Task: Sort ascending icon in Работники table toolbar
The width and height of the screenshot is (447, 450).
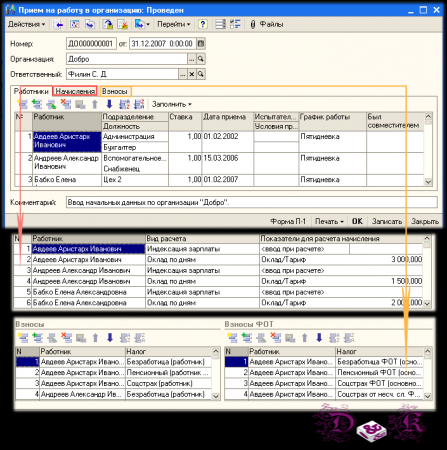Action: (x=124, y=104)
